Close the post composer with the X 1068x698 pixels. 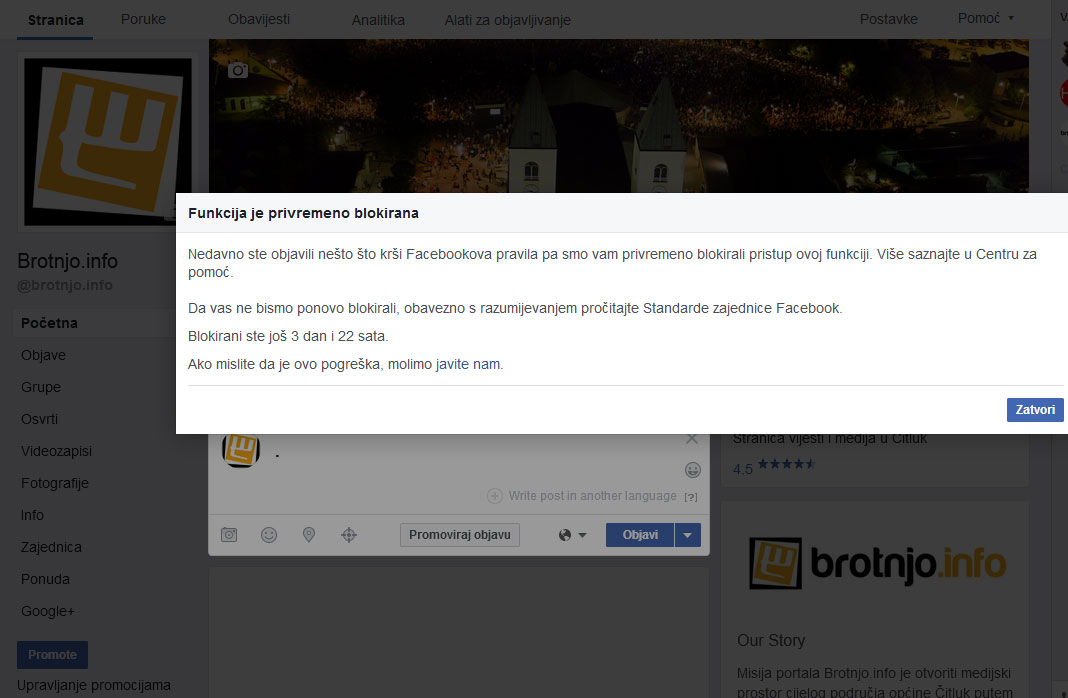pos(692,439)
